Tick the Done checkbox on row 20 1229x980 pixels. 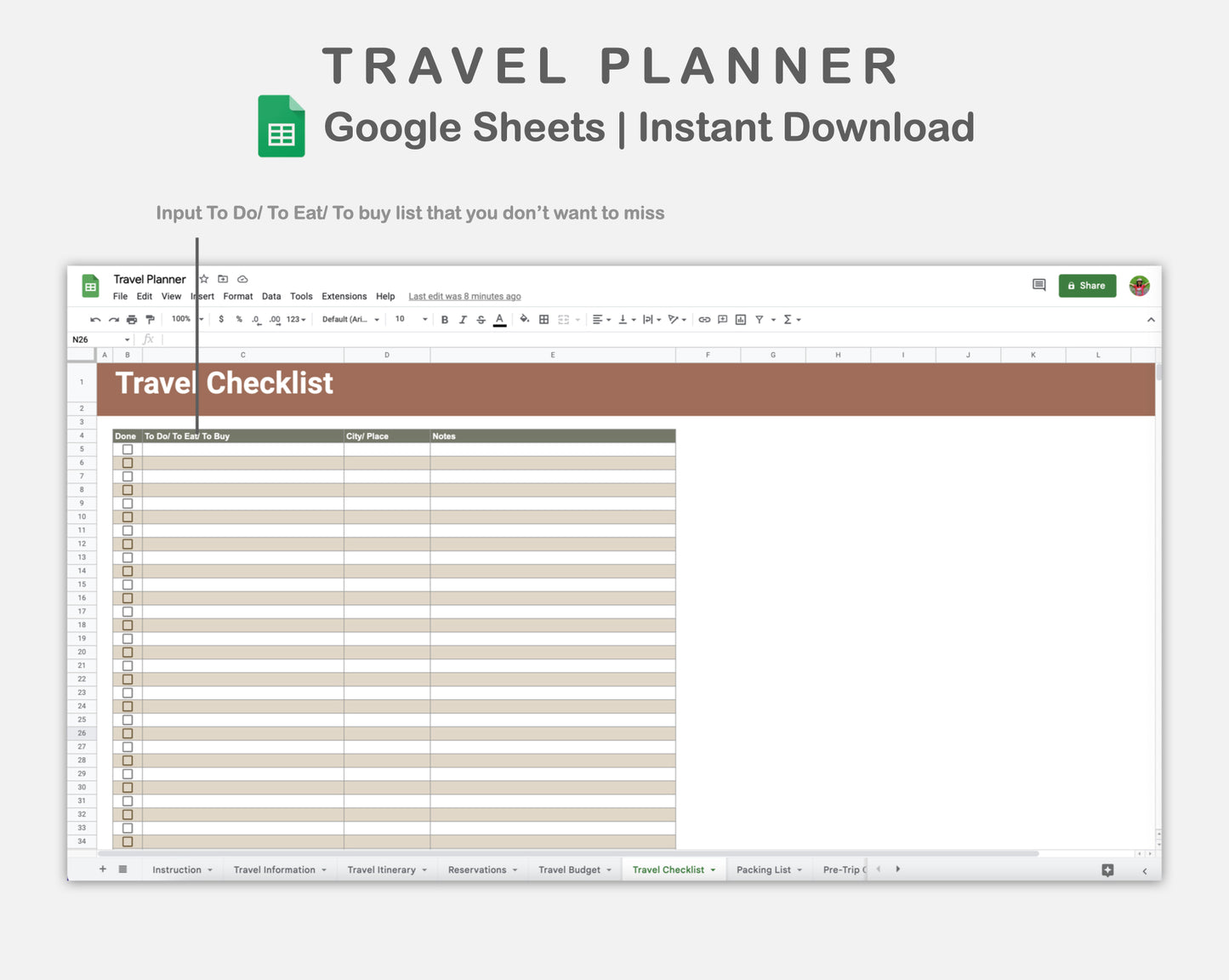pyautogui.click(x=127, y=652)
